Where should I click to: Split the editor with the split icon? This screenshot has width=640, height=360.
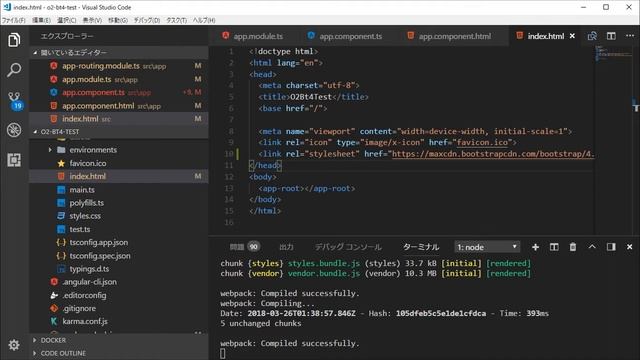pos(611,36)
